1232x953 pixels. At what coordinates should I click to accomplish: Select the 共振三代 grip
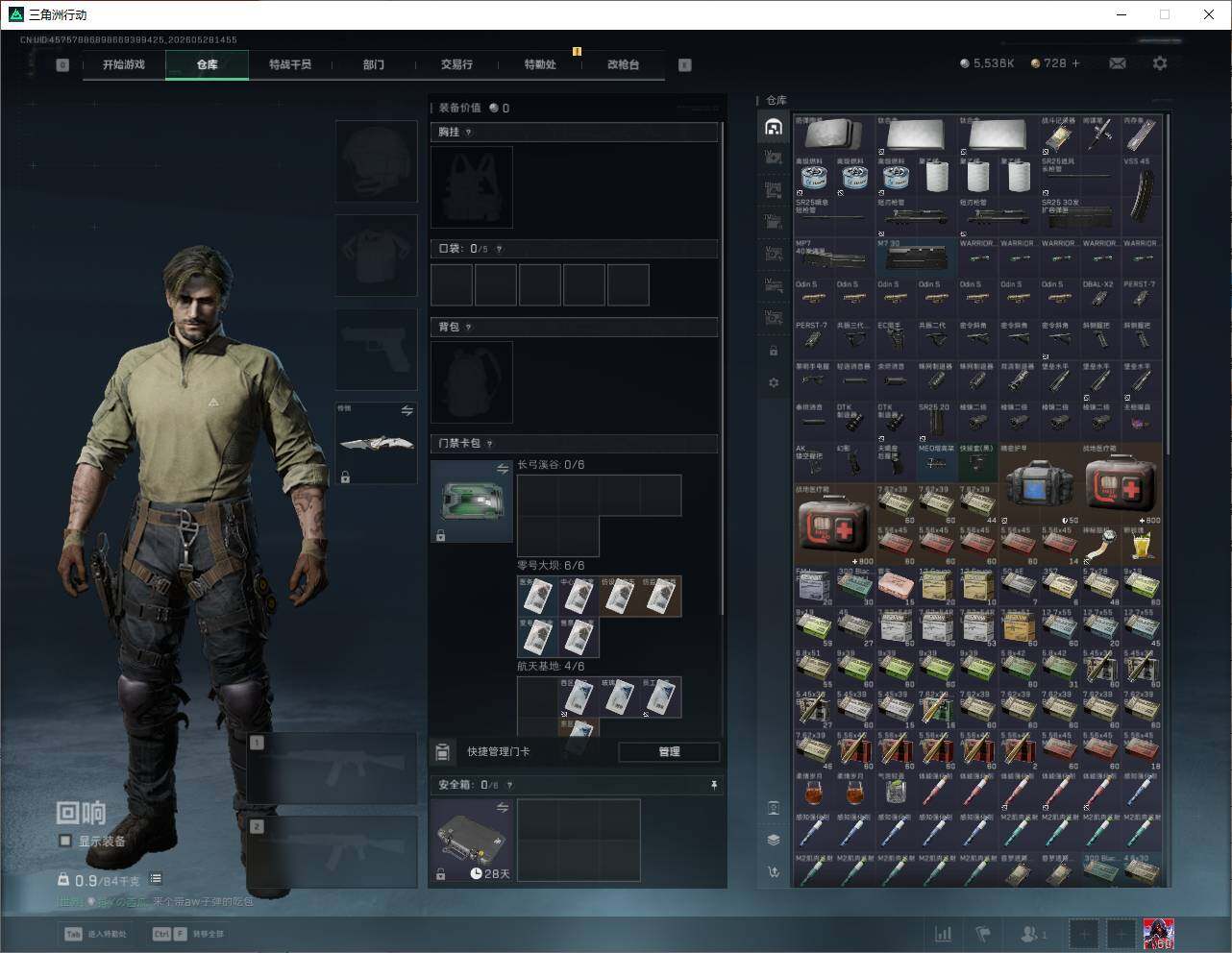coord(854,340)
